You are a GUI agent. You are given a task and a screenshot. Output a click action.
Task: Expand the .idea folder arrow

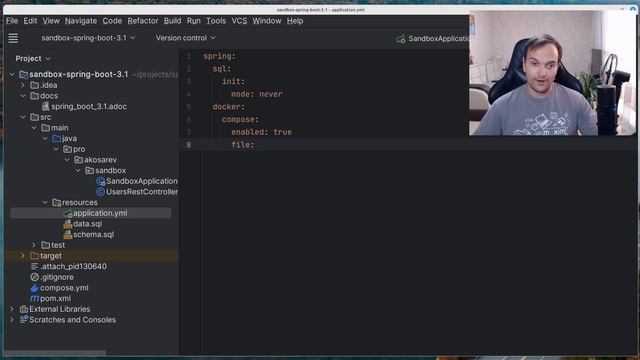point(23,85)
